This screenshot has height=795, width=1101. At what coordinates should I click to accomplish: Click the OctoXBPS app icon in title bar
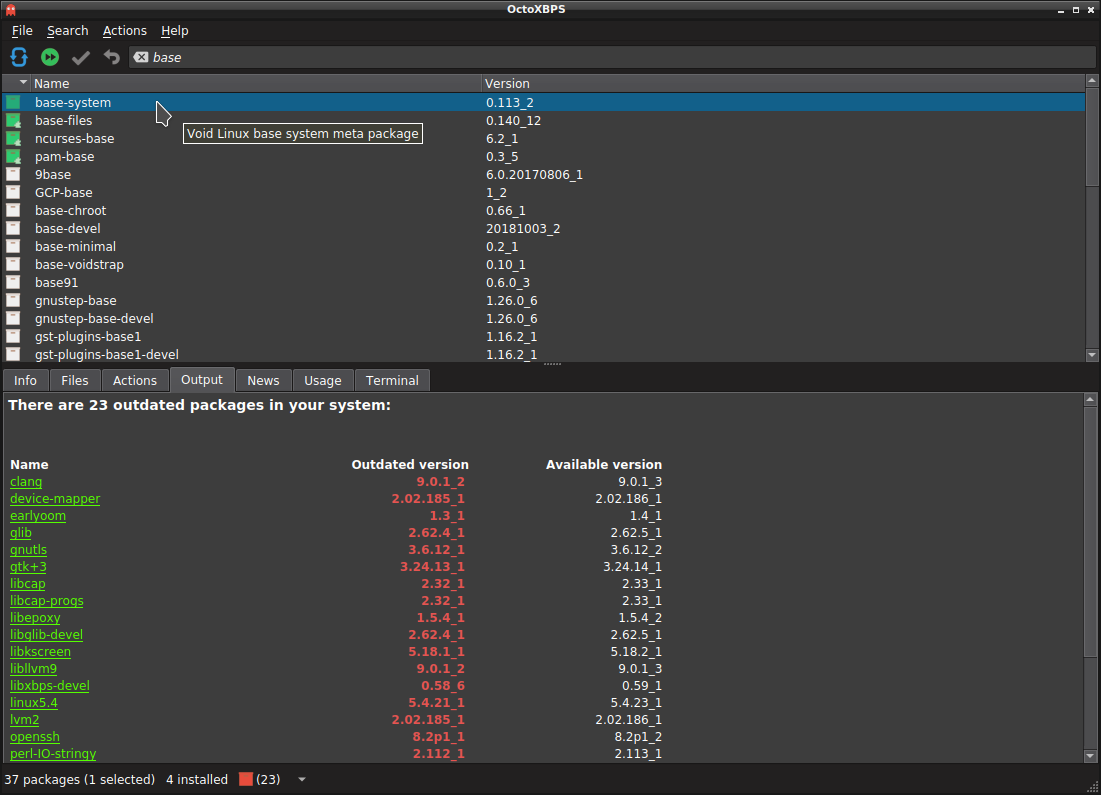click(11, 9)
